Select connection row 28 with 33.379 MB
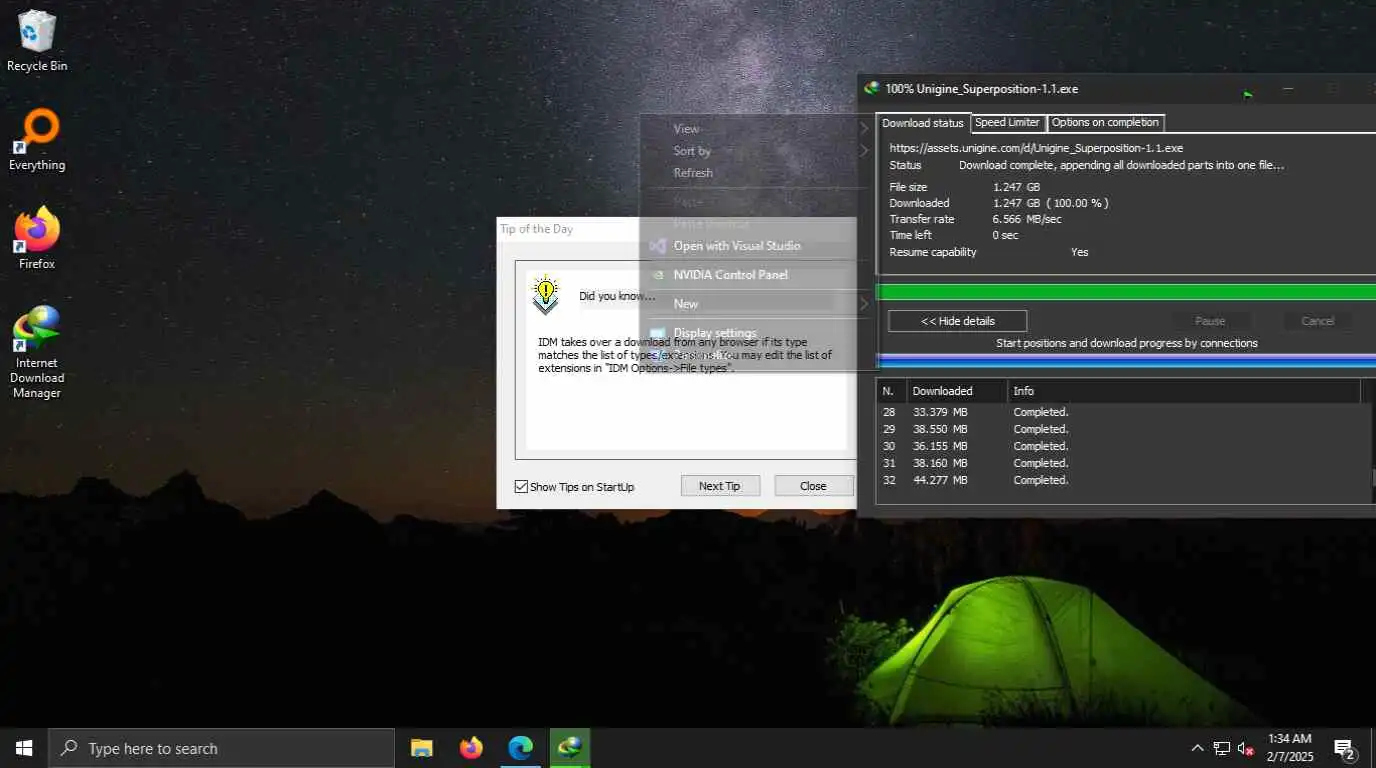This screenshot has width=1376, height=768. [1119, 412]
